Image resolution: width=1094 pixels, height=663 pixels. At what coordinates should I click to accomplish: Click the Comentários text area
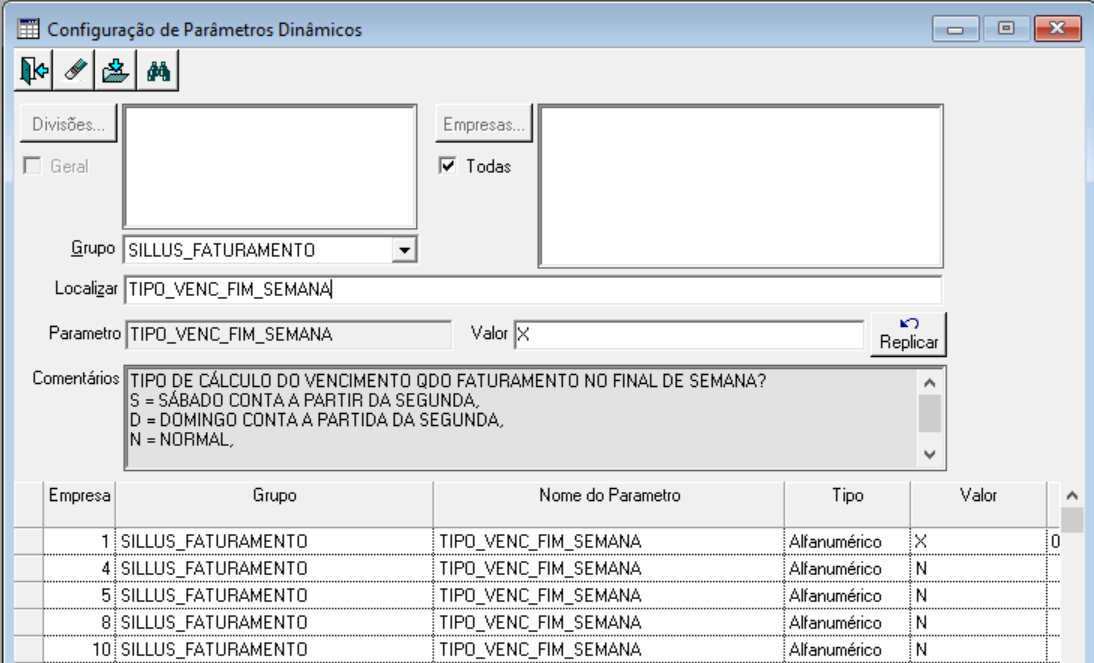click(521, 418)
